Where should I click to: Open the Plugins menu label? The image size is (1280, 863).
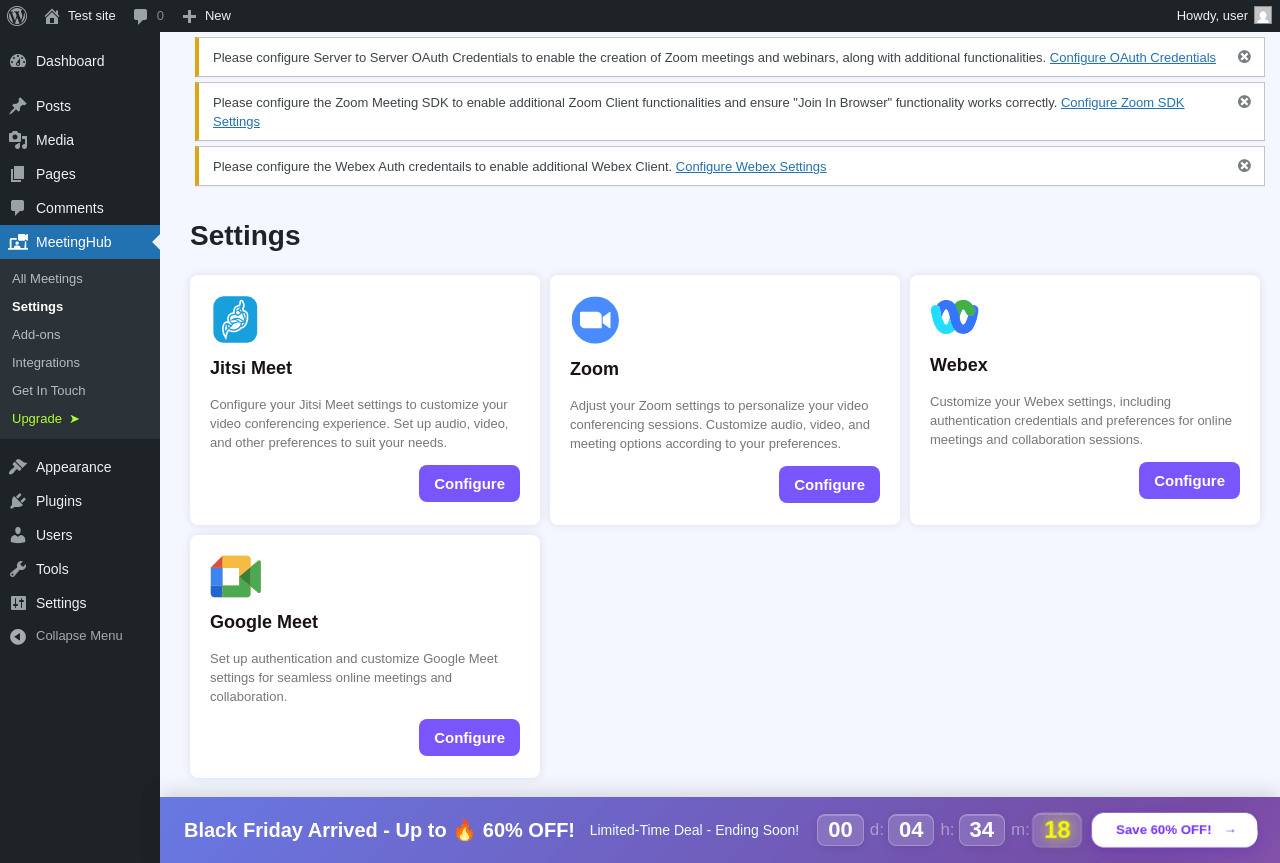(59, 501)
